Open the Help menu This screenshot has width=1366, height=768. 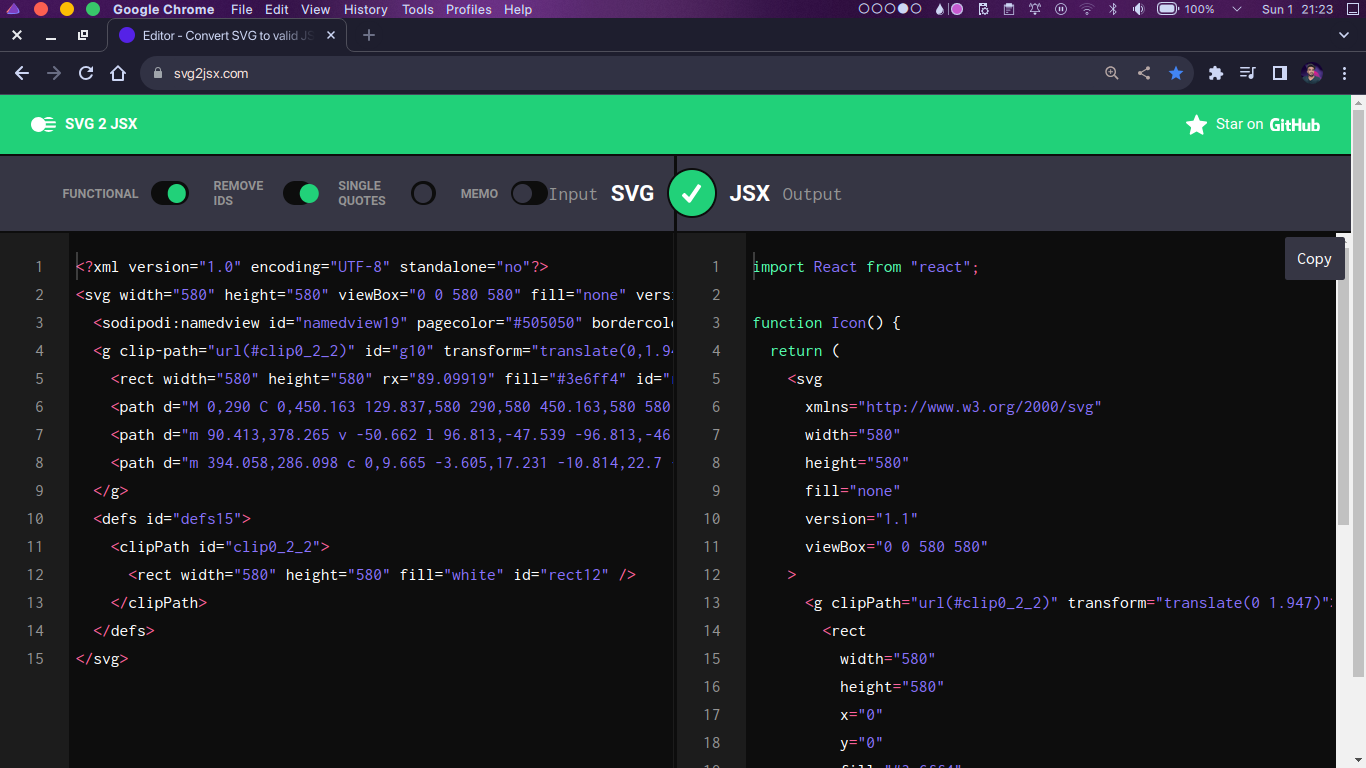518,9
